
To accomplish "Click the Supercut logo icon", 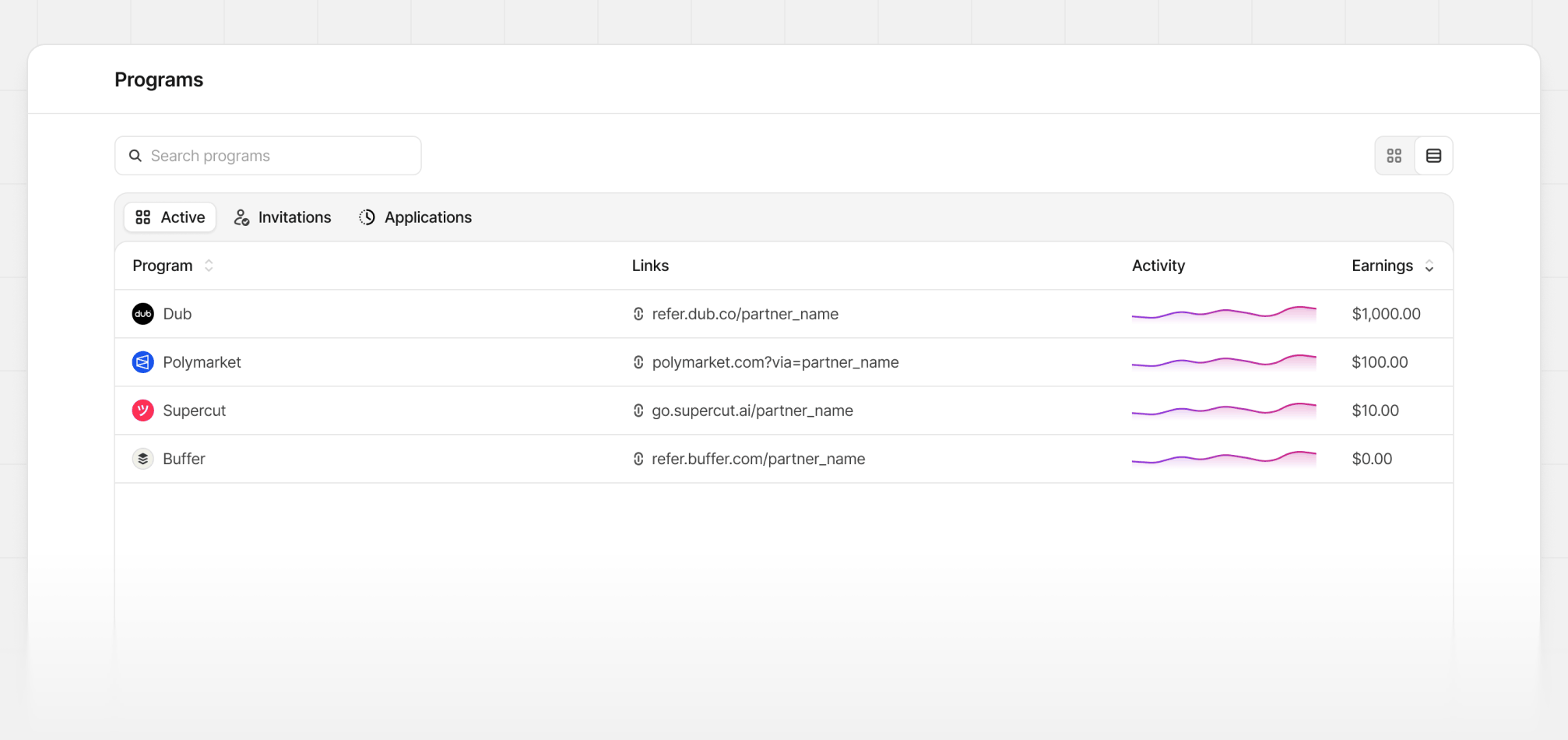I will tap(143, 411).
